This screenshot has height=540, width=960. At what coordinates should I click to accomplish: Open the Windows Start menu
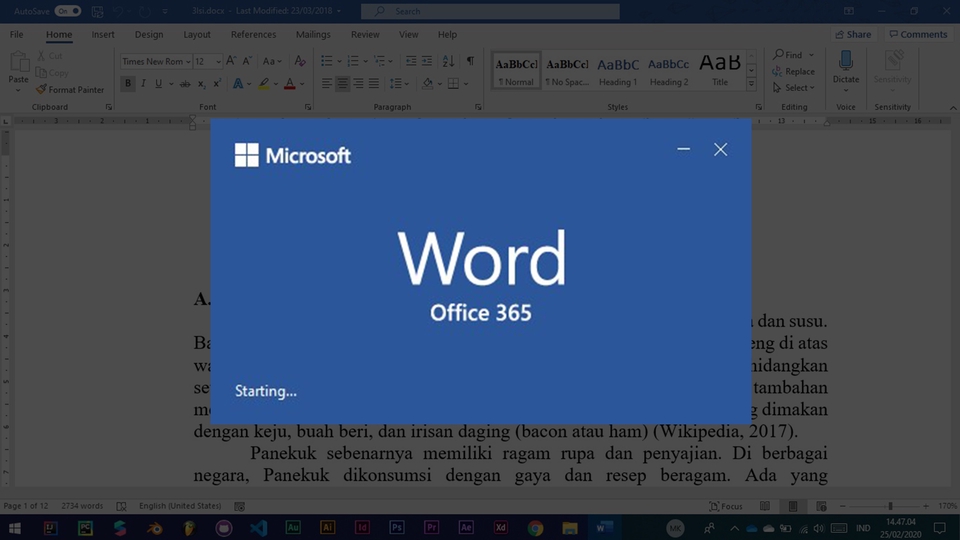click(x=15, y=527)
